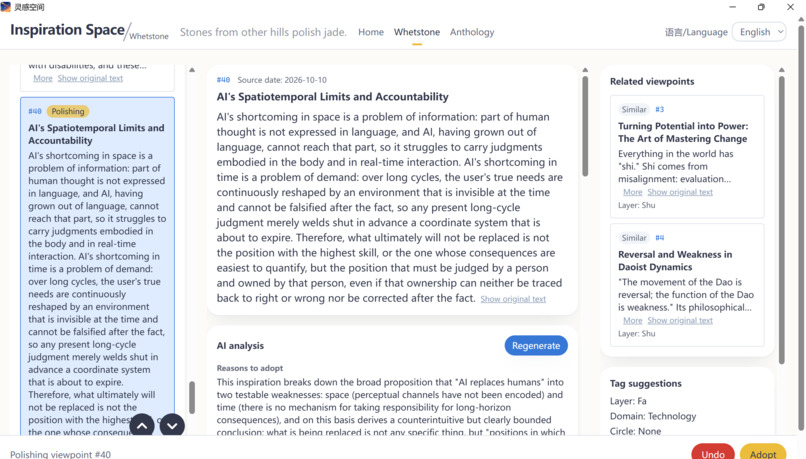Expand More on Turning Potential into Power
Viewport: 806px width, 459px height.
point(633,192)
